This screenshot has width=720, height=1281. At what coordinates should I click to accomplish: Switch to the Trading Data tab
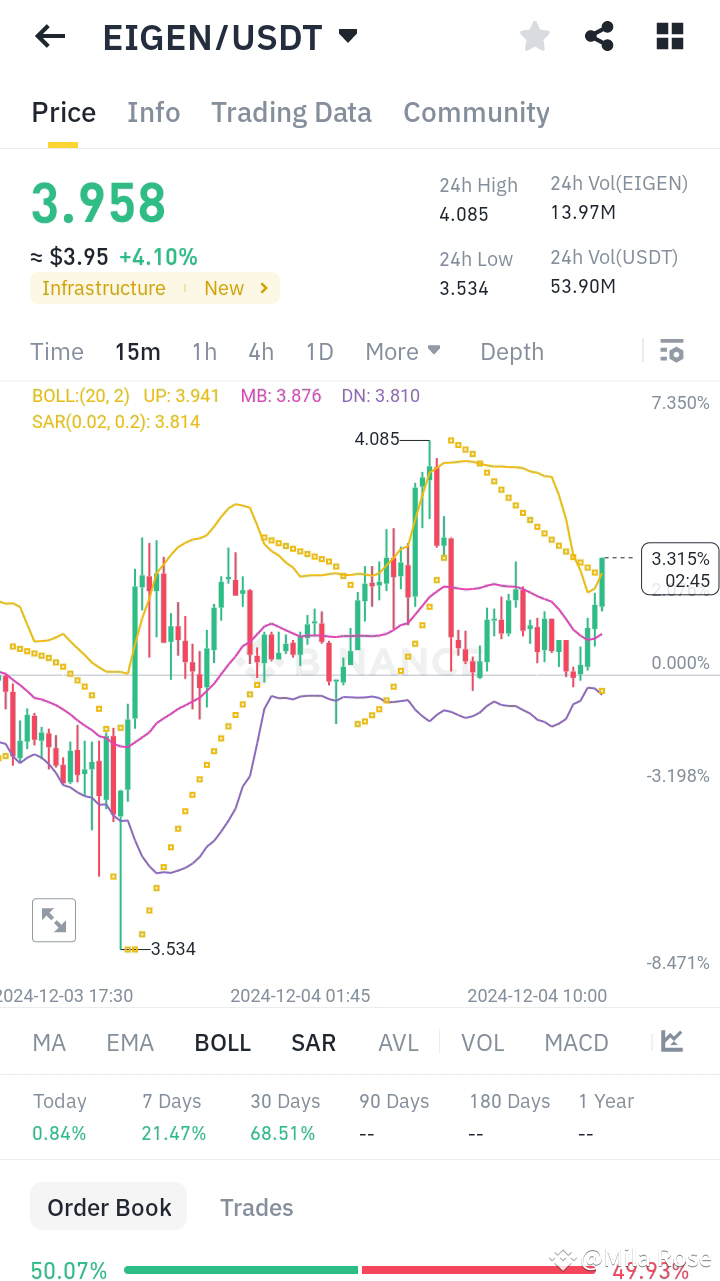(x=291, y=112)
